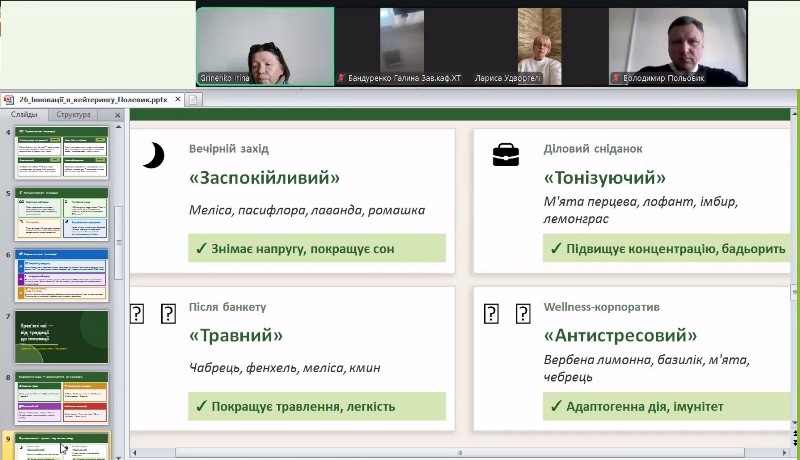Select slide 4 thumbnail
The image size is (800, 460).
tap(62, 152)
